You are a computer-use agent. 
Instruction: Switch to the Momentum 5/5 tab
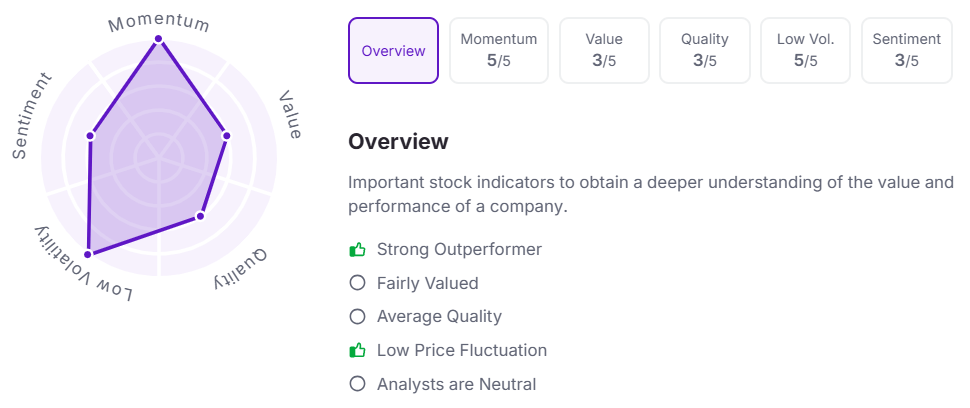499,50
